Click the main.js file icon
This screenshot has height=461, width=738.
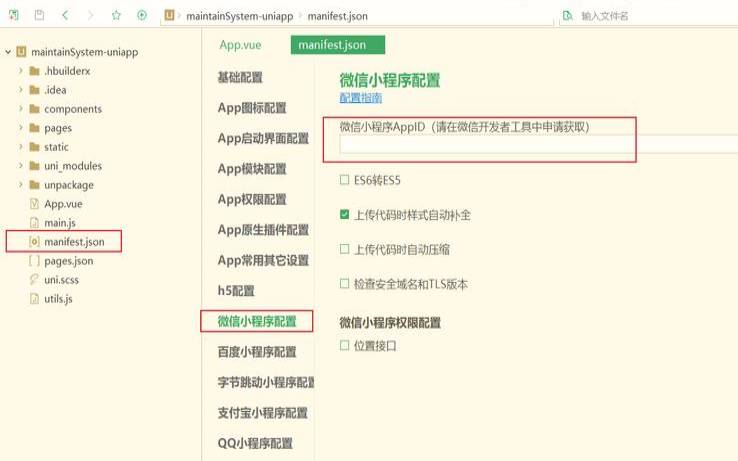point(34,223)
